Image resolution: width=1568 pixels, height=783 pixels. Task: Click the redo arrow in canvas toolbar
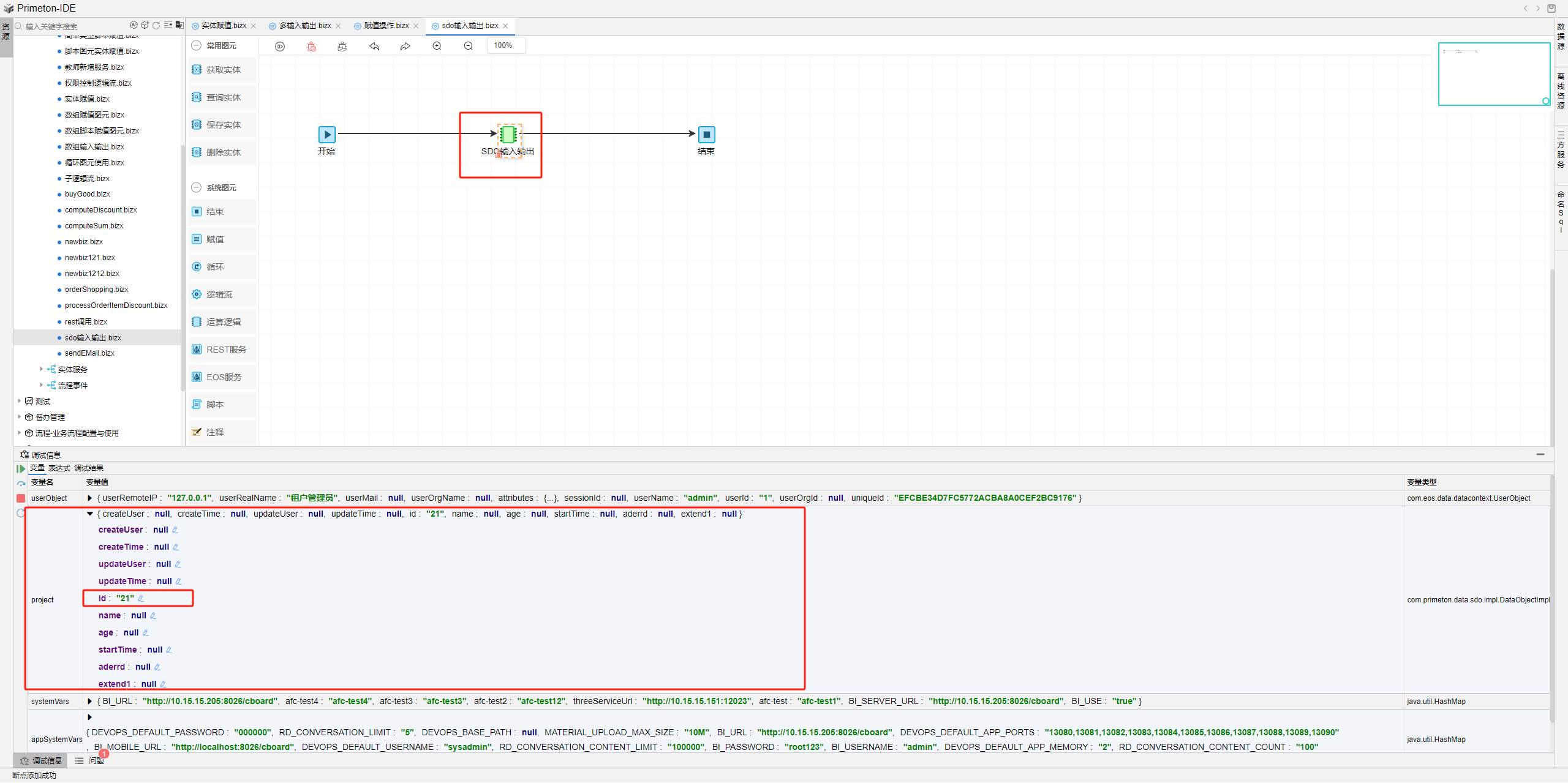pyautogui.click(x=405, y=46)
